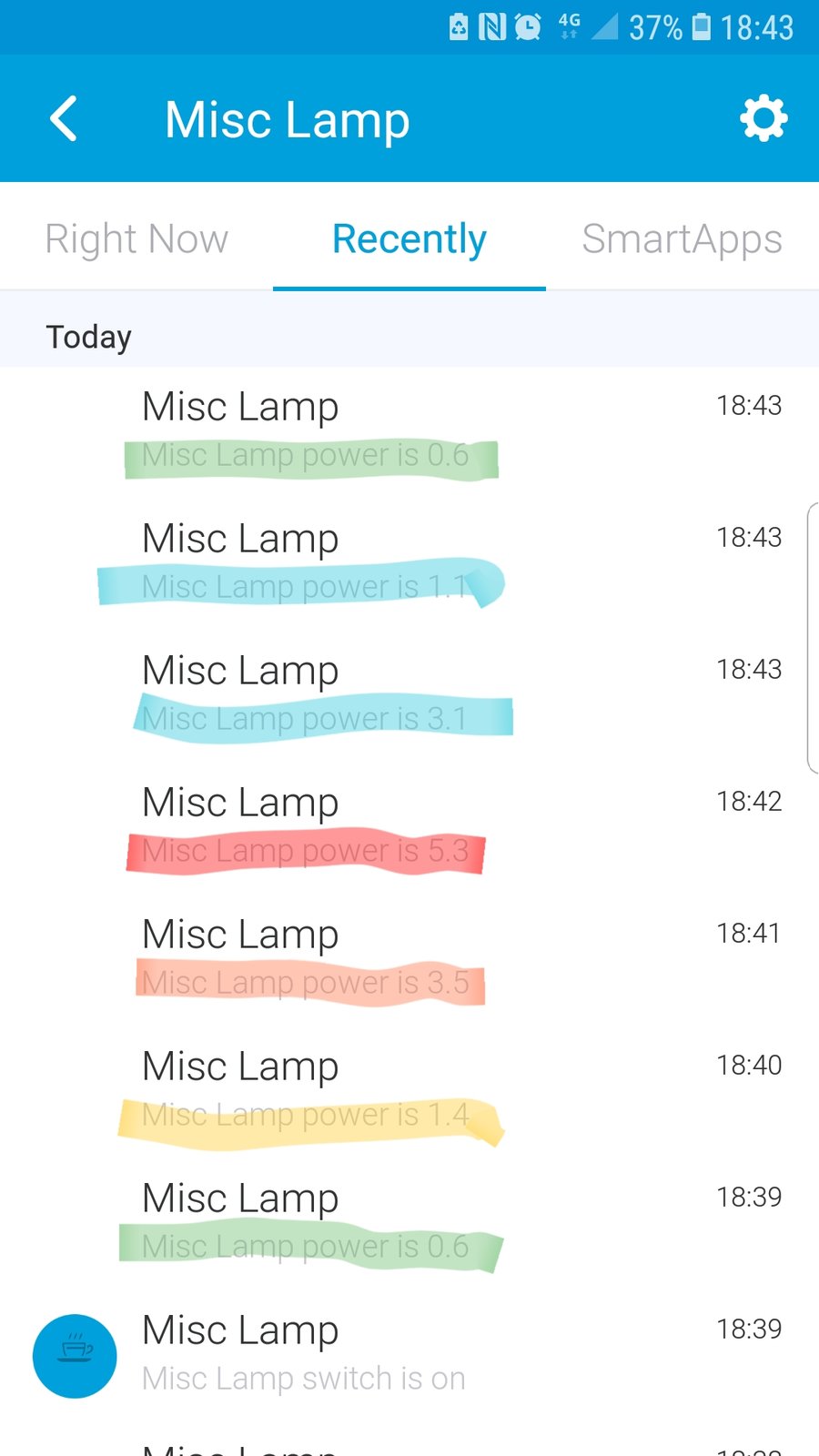Tap the back arrow icon
Image resolution: width=819 pixels, height=1456 pixels.
pos(64,119)
